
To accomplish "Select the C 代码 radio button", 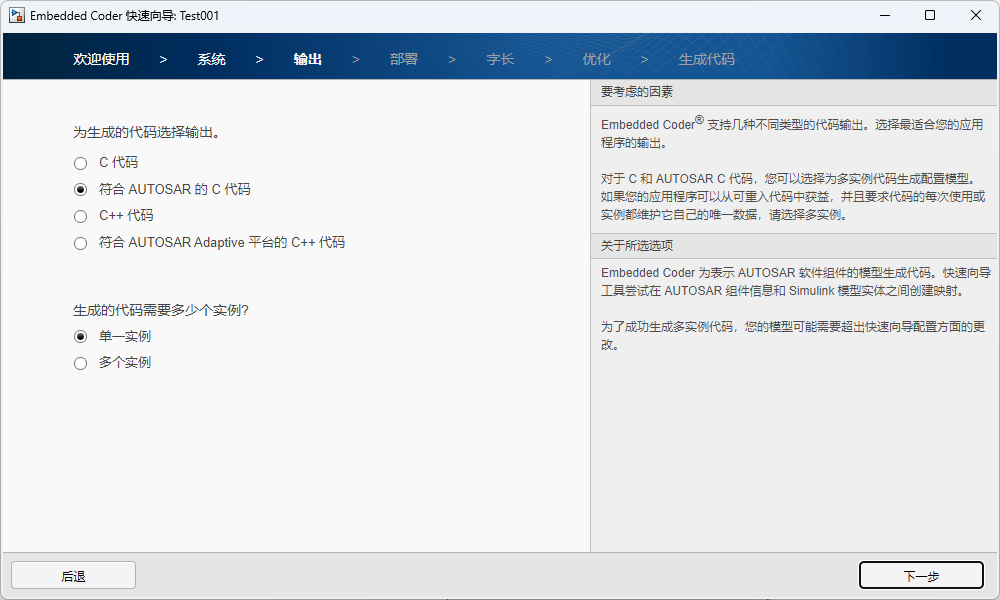I will [80, 163].
